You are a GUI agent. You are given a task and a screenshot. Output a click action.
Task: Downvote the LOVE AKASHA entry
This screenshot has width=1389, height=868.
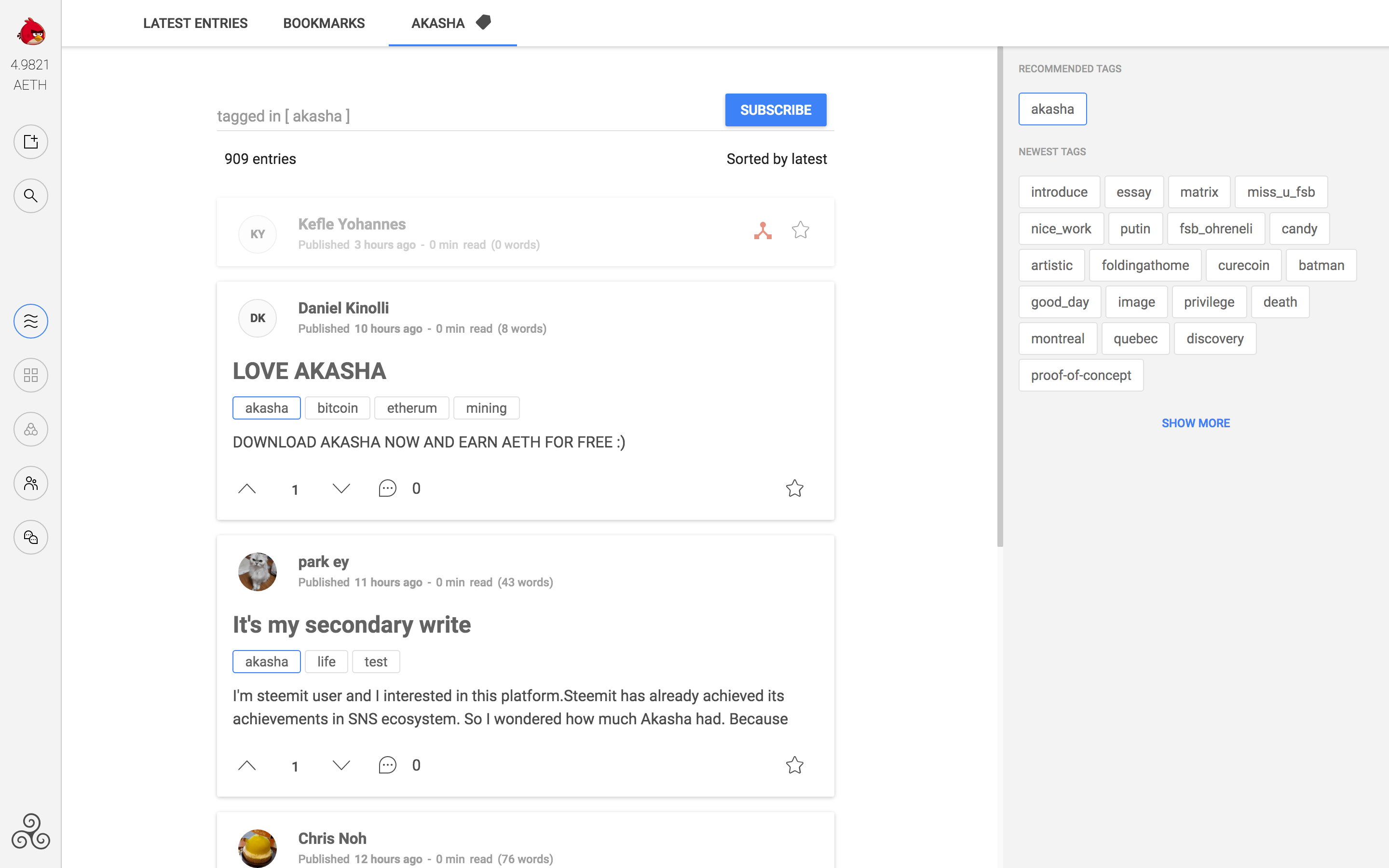point(341,488)
